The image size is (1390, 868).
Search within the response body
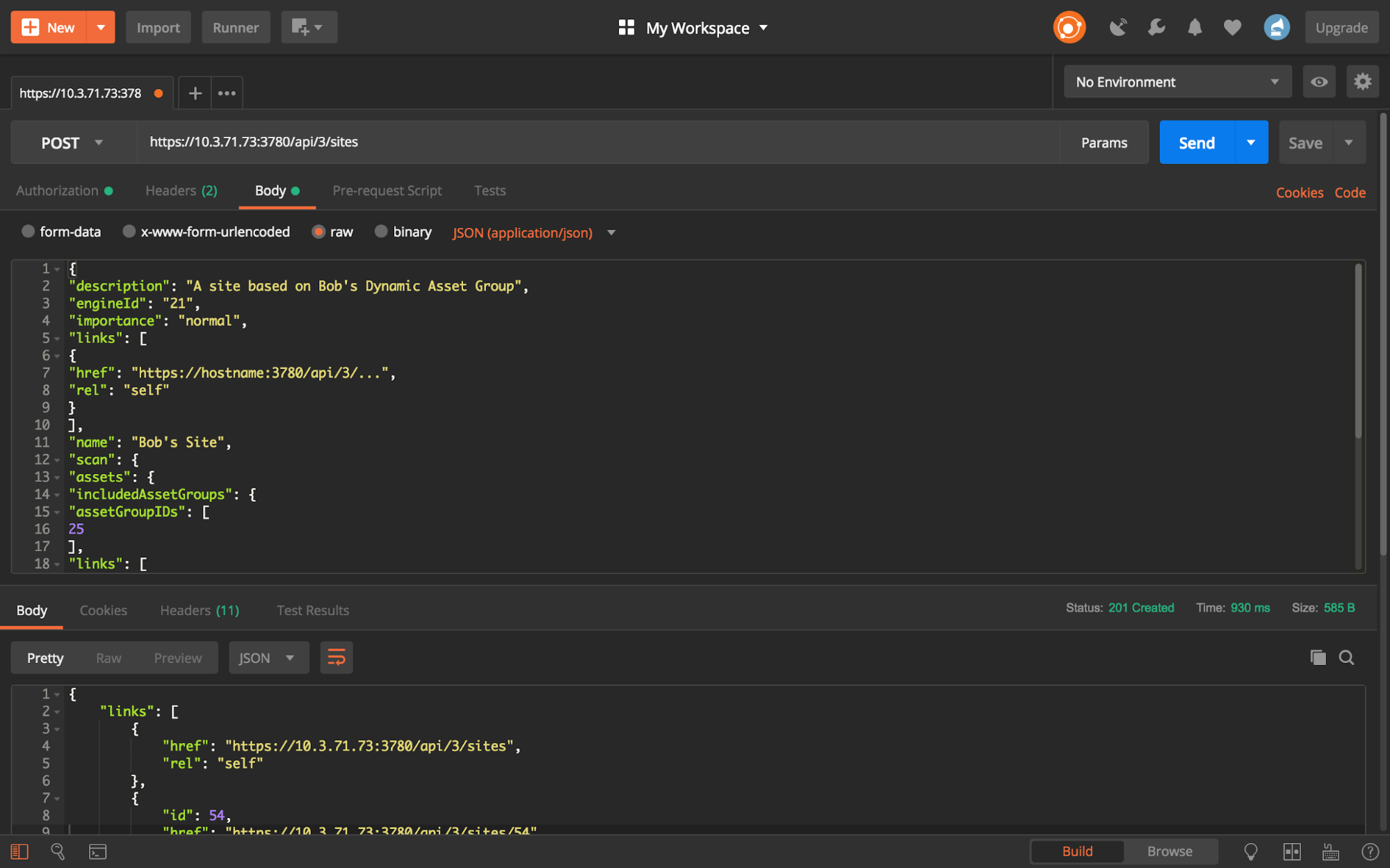pos(1346,657)
